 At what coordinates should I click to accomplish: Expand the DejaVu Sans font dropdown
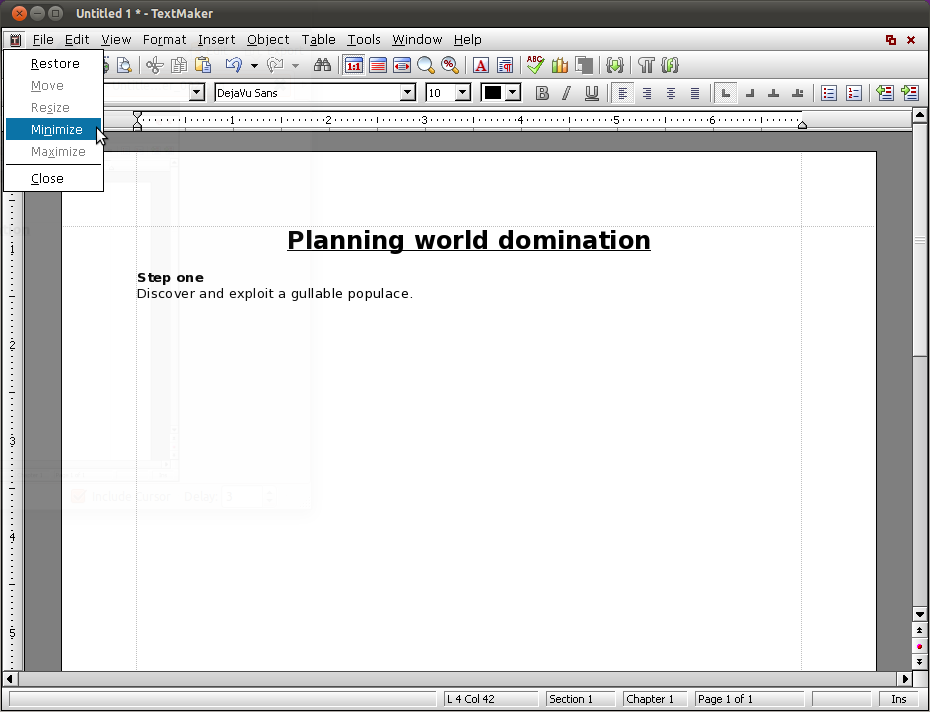tap(407, 93)
